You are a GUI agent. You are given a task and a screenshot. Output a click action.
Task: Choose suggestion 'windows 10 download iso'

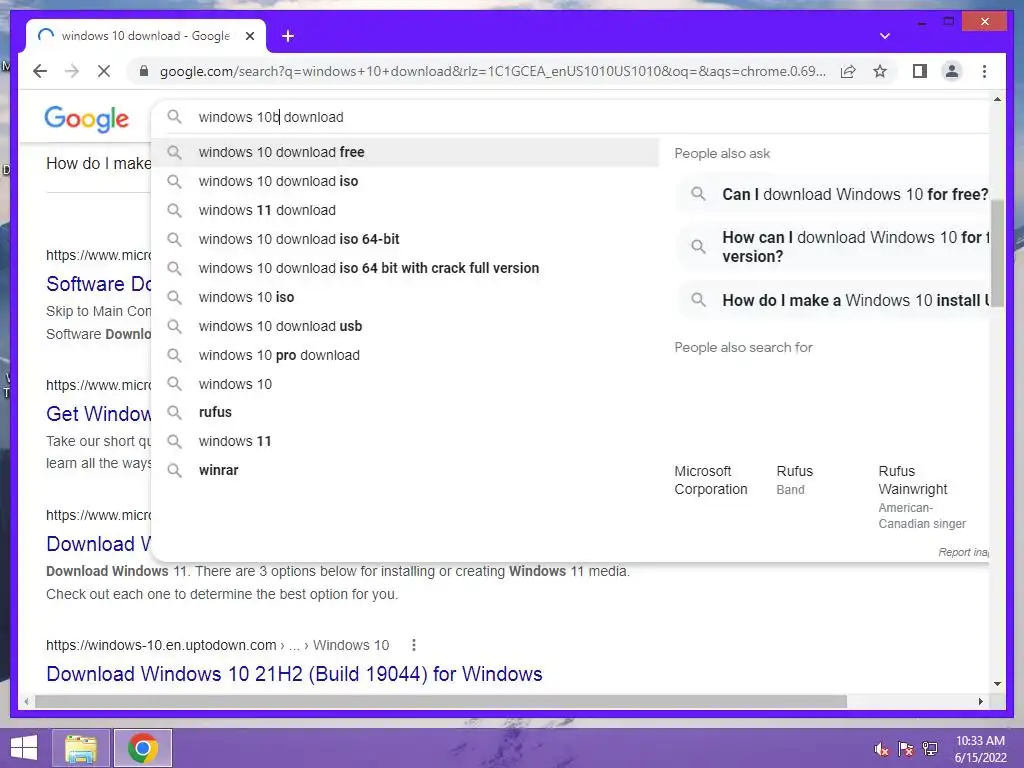(x=405, y=181)
